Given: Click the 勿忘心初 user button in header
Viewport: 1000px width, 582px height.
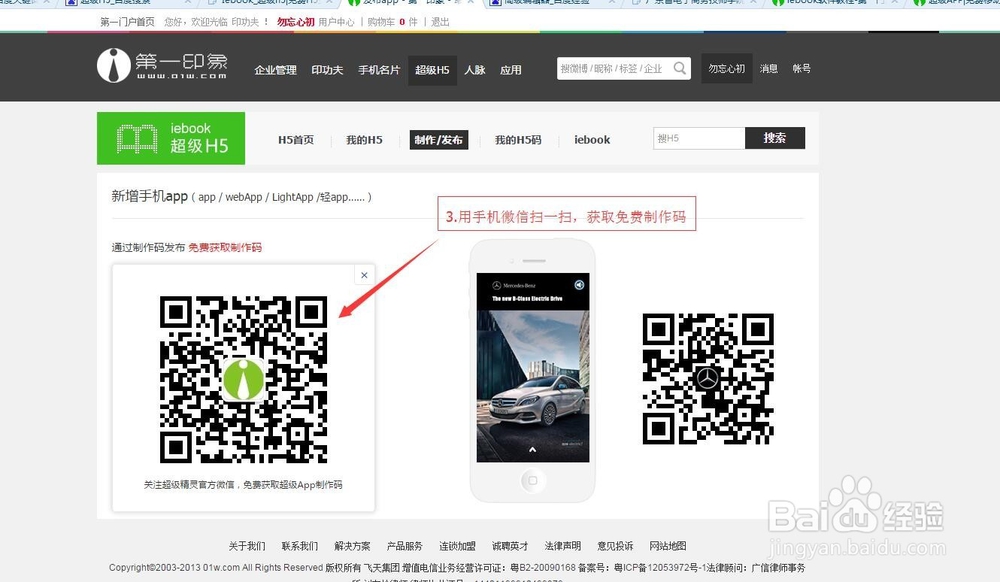Looking at the screenshot, I should coord(726,68).
